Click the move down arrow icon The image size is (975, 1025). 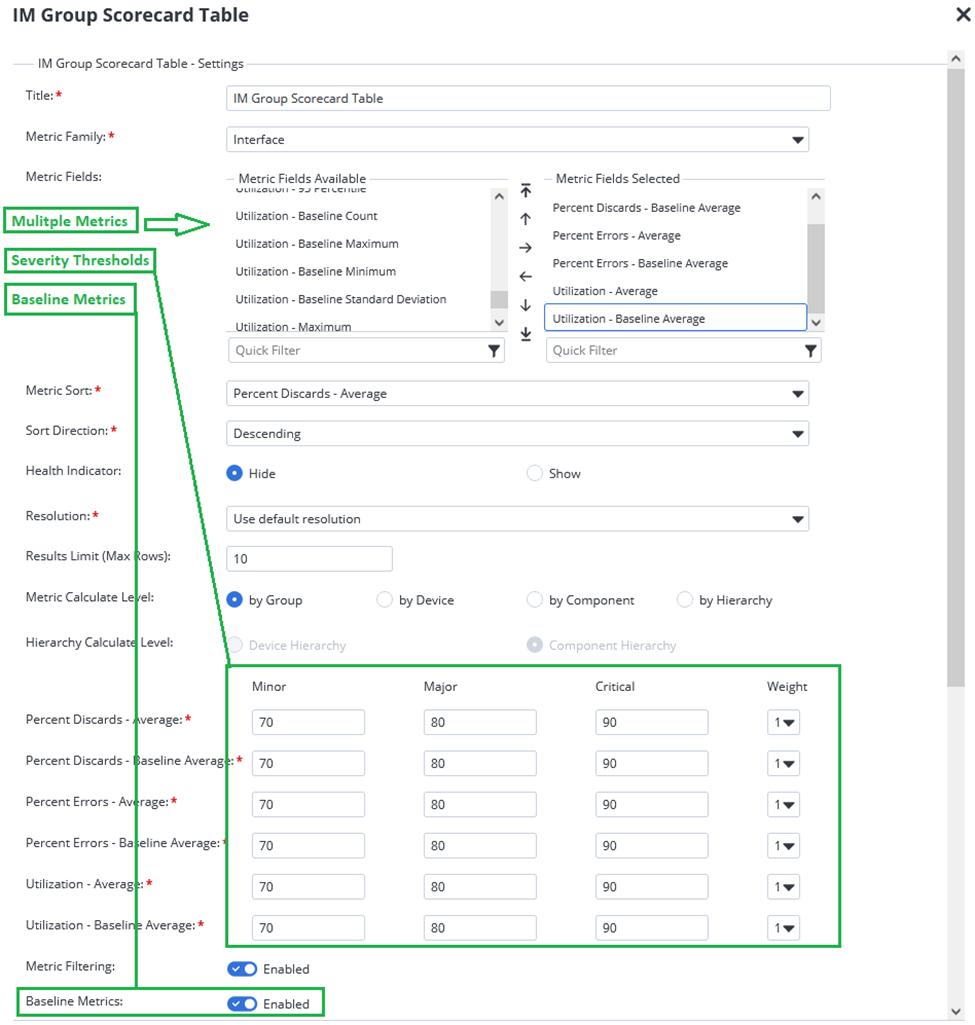point(526,305)
